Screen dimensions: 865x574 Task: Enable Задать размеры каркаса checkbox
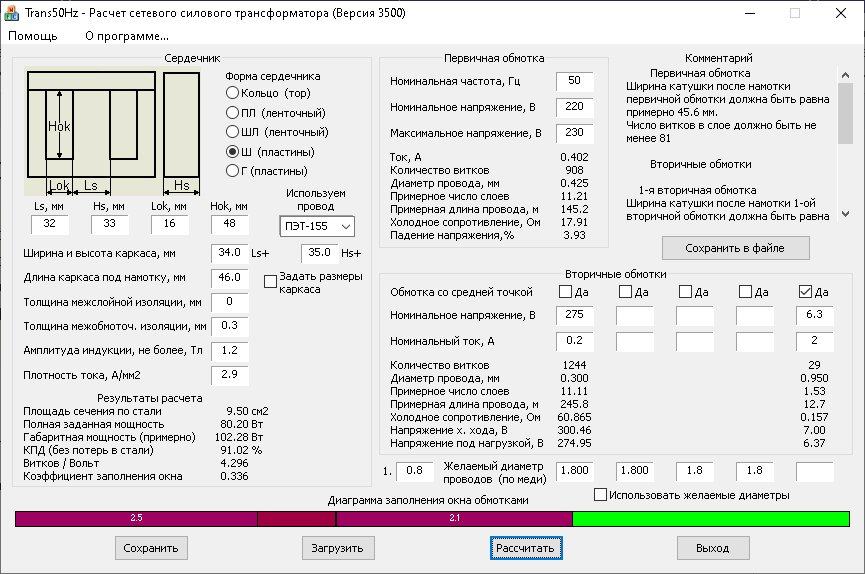[271, 282]
